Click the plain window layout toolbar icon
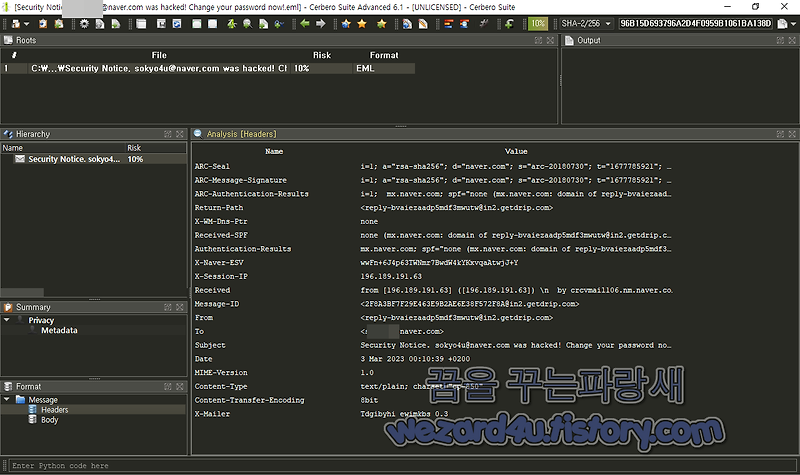 [x=141, y=23]
